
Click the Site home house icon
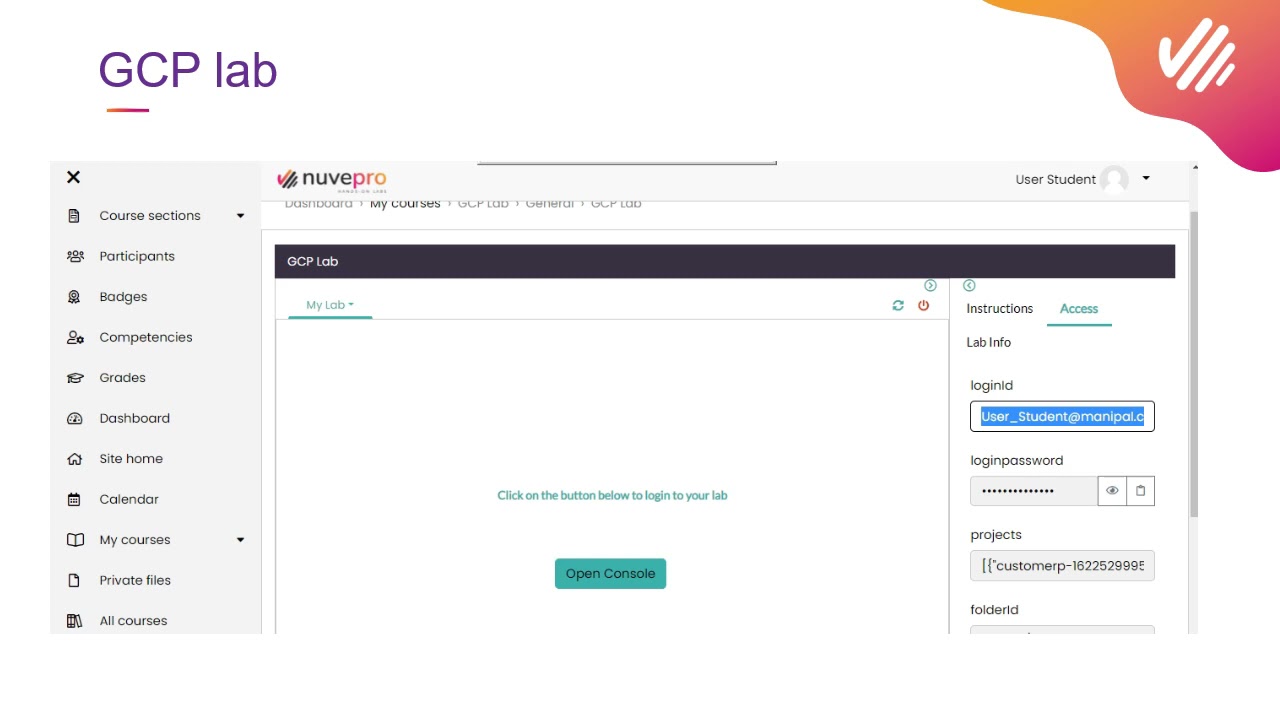74,459
